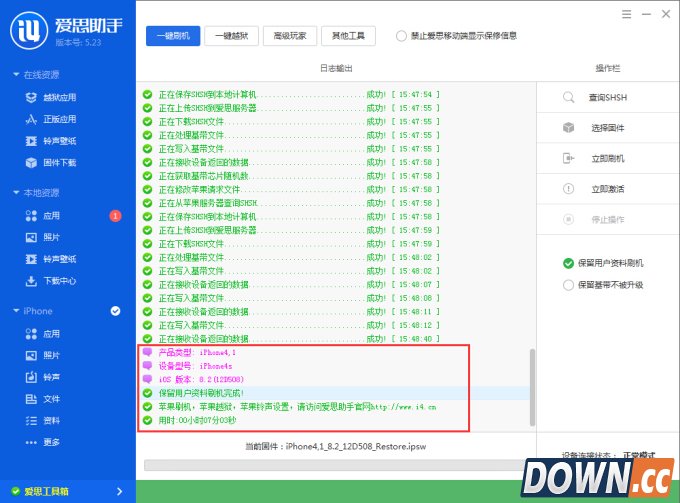The image size is (680, 503).
Task: Open 更多 under the iPhone section
Action: [50, 443]
